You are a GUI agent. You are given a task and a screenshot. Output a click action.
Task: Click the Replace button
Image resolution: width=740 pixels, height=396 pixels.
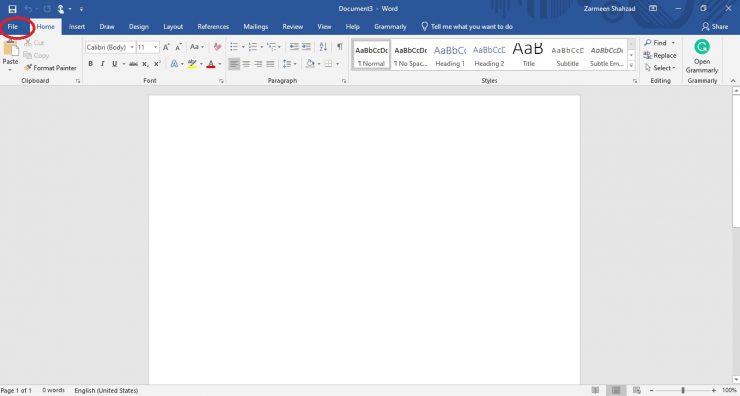point(660,55)
